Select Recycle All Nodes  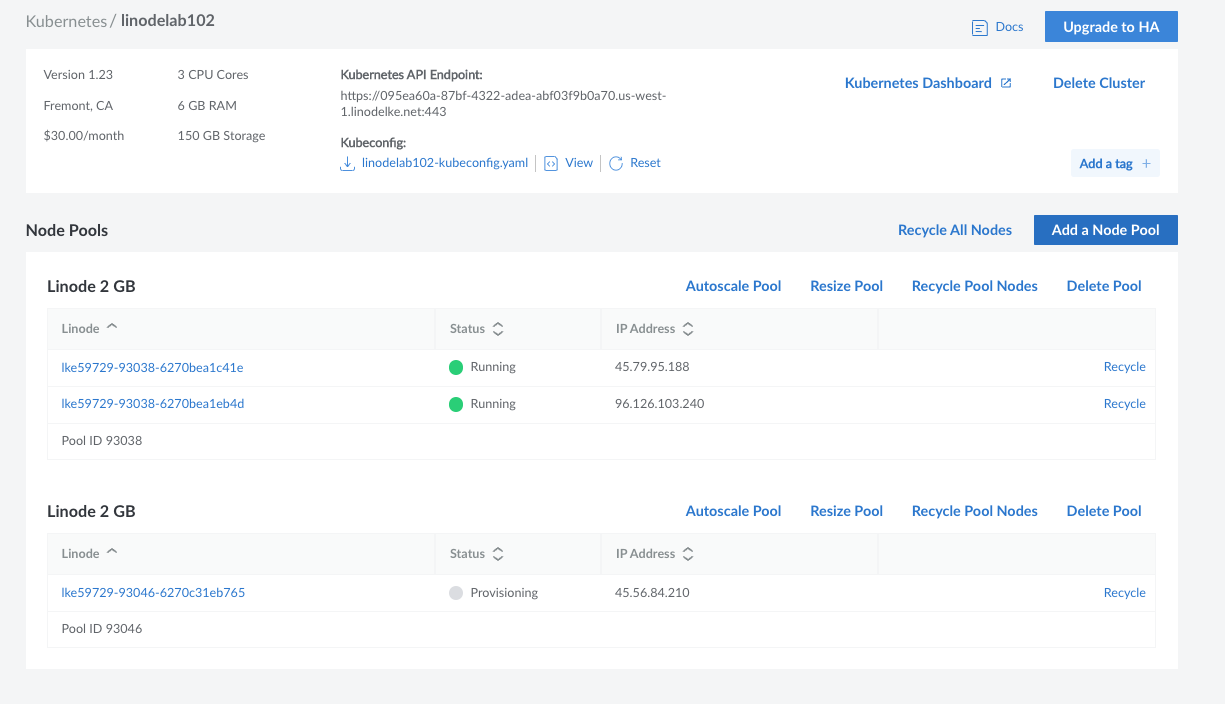pos(954,230)
